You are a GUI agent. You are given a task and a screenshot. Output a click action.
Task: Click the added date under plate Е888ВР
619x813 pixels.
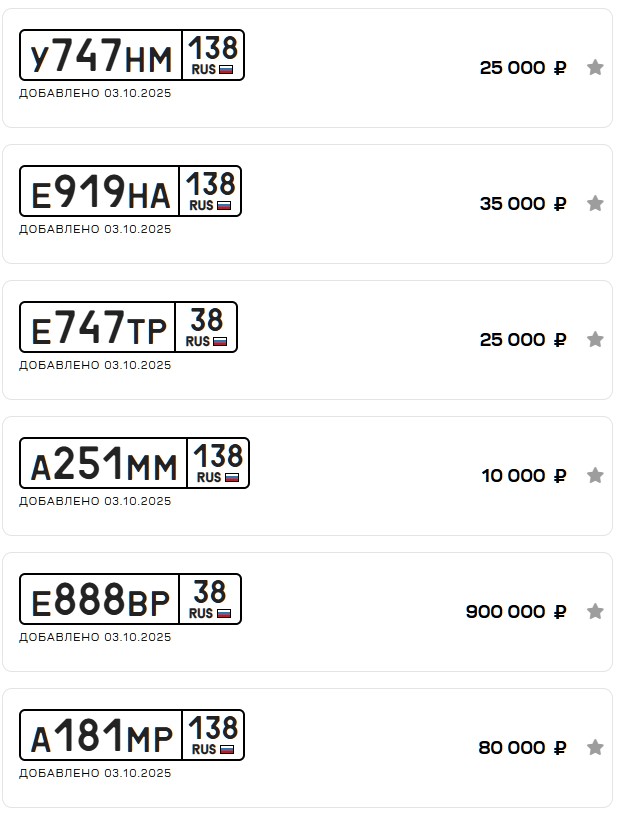coord(95,637)
